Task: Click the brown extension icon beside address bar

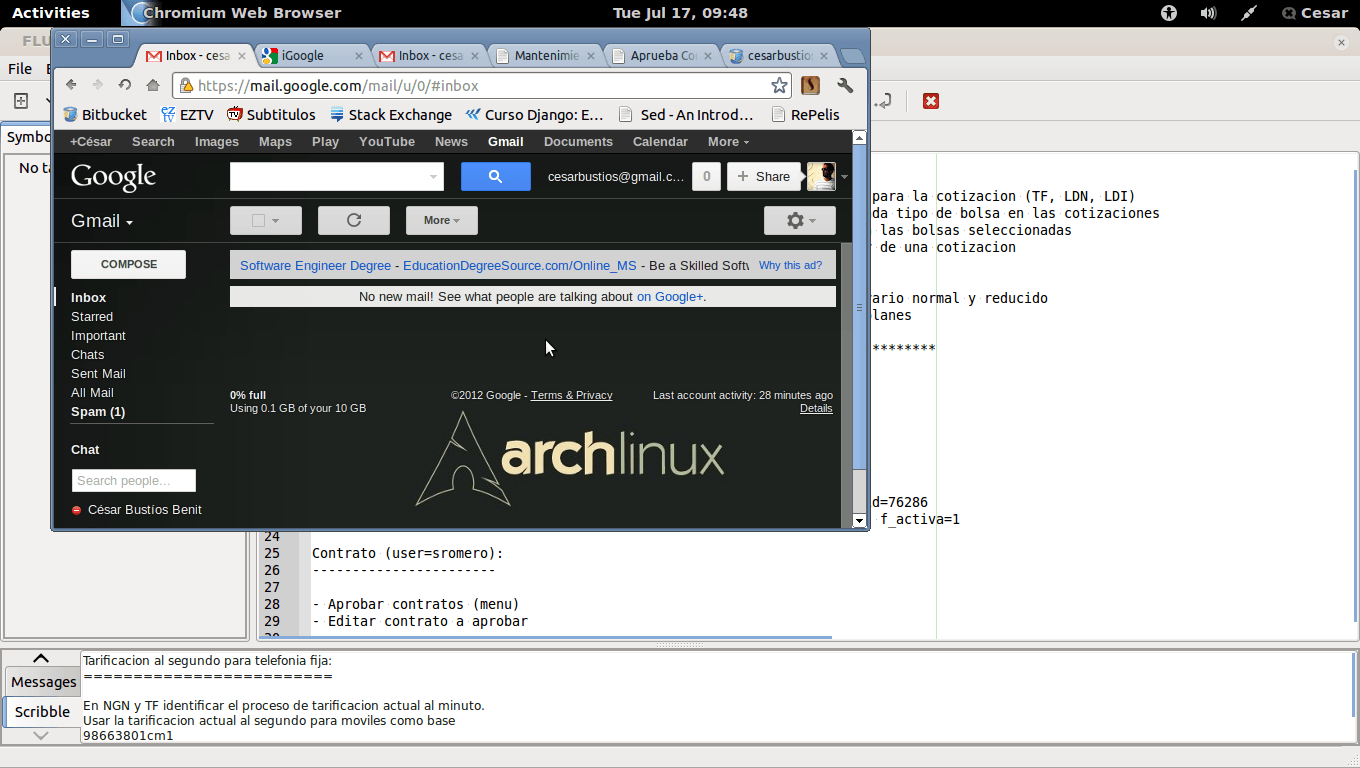Action: point(810,86)
